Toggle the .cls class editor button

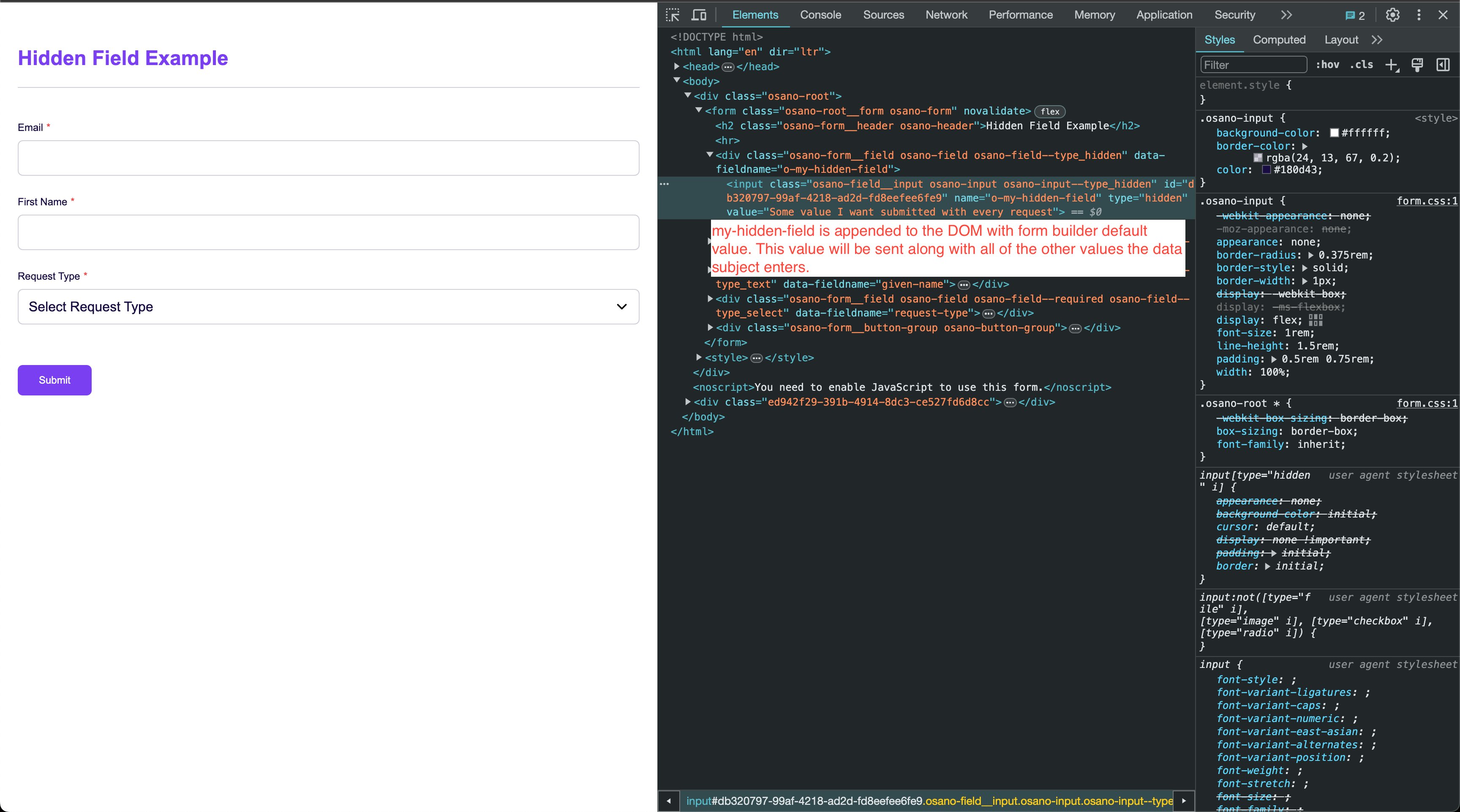coord(1362,65)
